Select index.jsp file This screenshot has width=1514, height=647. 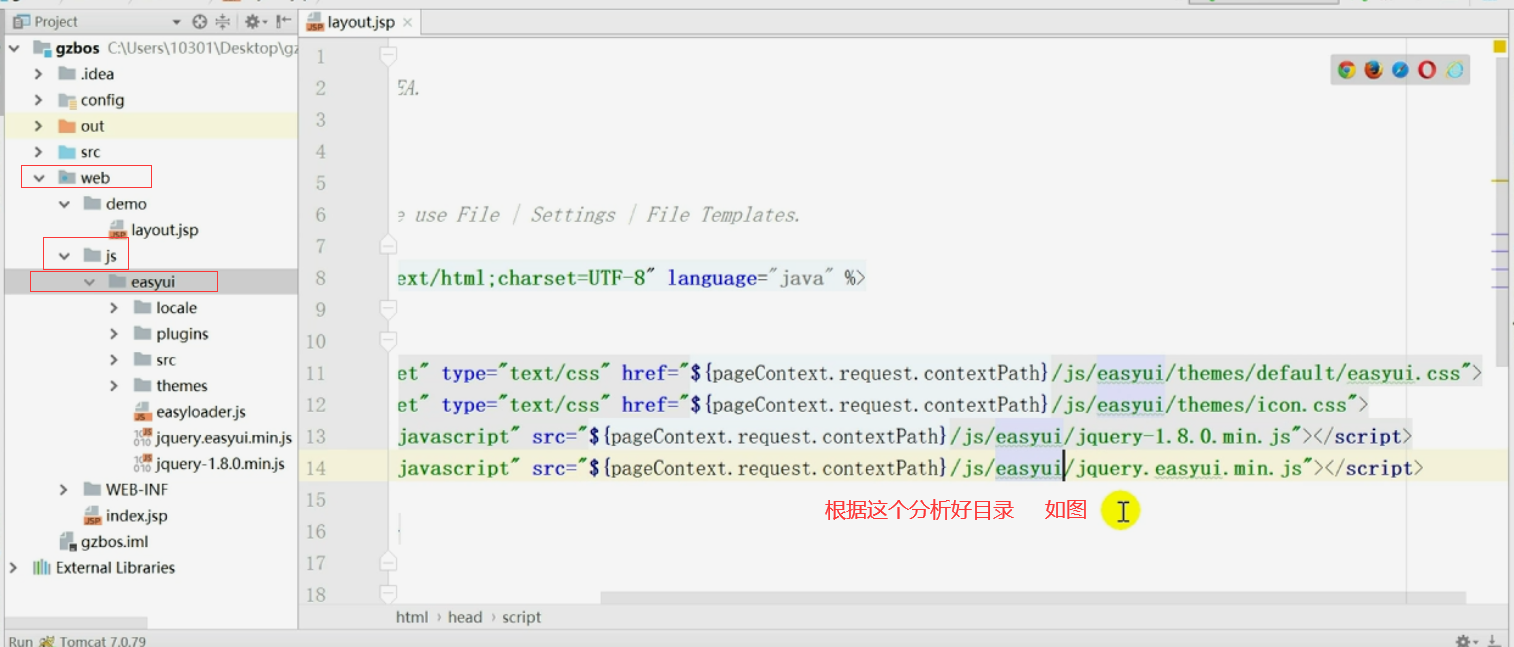[125, 516]
